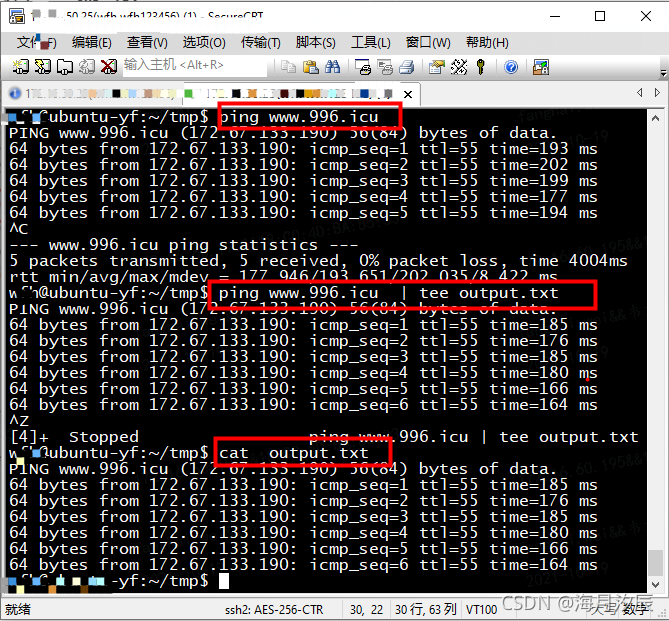Click the terminal line with time=194 ms
This screenshot has height=621, width=669.
pyautogui.click(x=303, y=213)
